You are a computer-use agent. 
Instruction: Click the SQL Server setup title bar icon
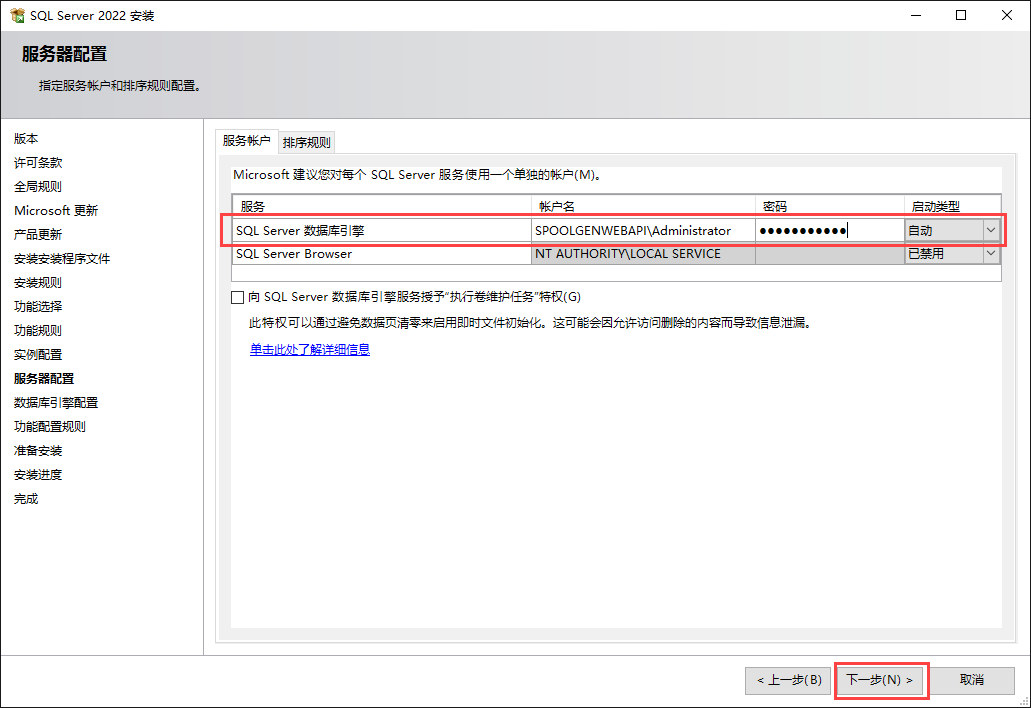[x=17, y=16]
